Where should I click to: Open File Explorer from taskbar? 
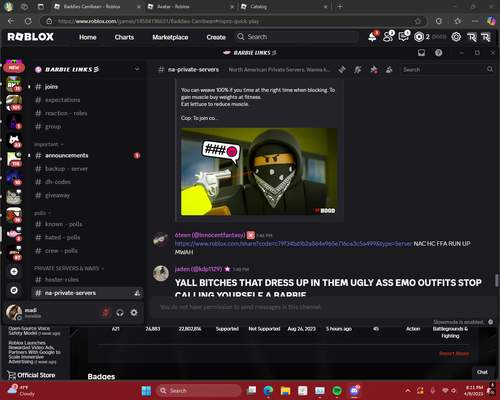click(x=285, y=391)
